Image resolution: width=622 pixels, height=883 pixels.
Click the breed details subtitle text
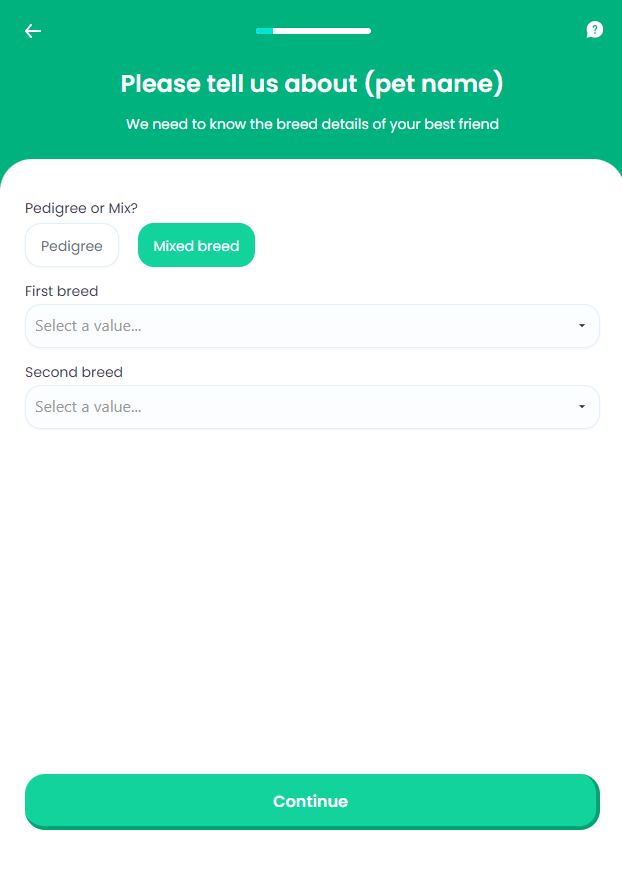coord(312,125)
